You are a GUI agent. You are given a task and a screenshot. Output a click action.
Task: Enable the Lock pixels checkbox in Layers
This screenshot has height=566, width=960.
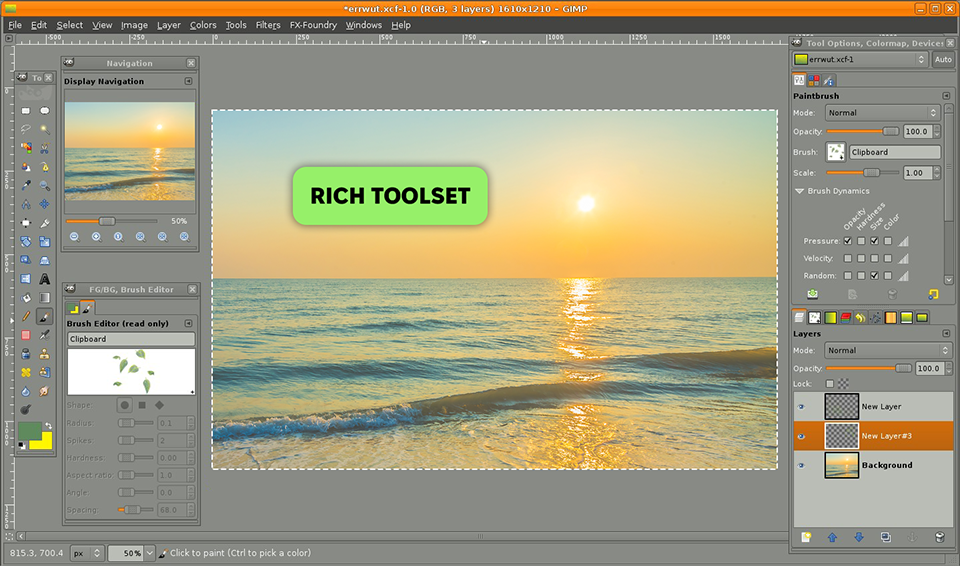830,384
